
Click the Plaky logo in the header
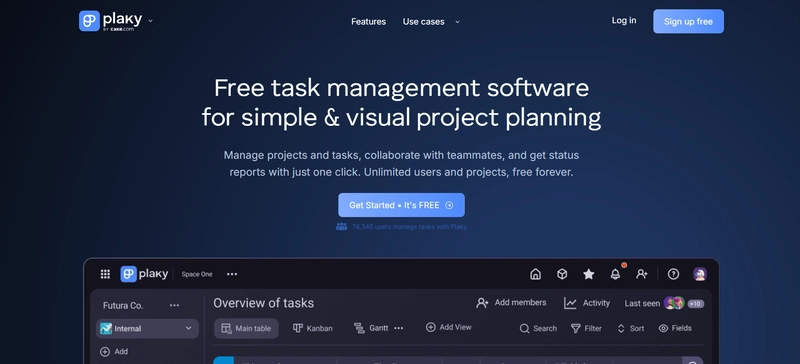point(110,21)
